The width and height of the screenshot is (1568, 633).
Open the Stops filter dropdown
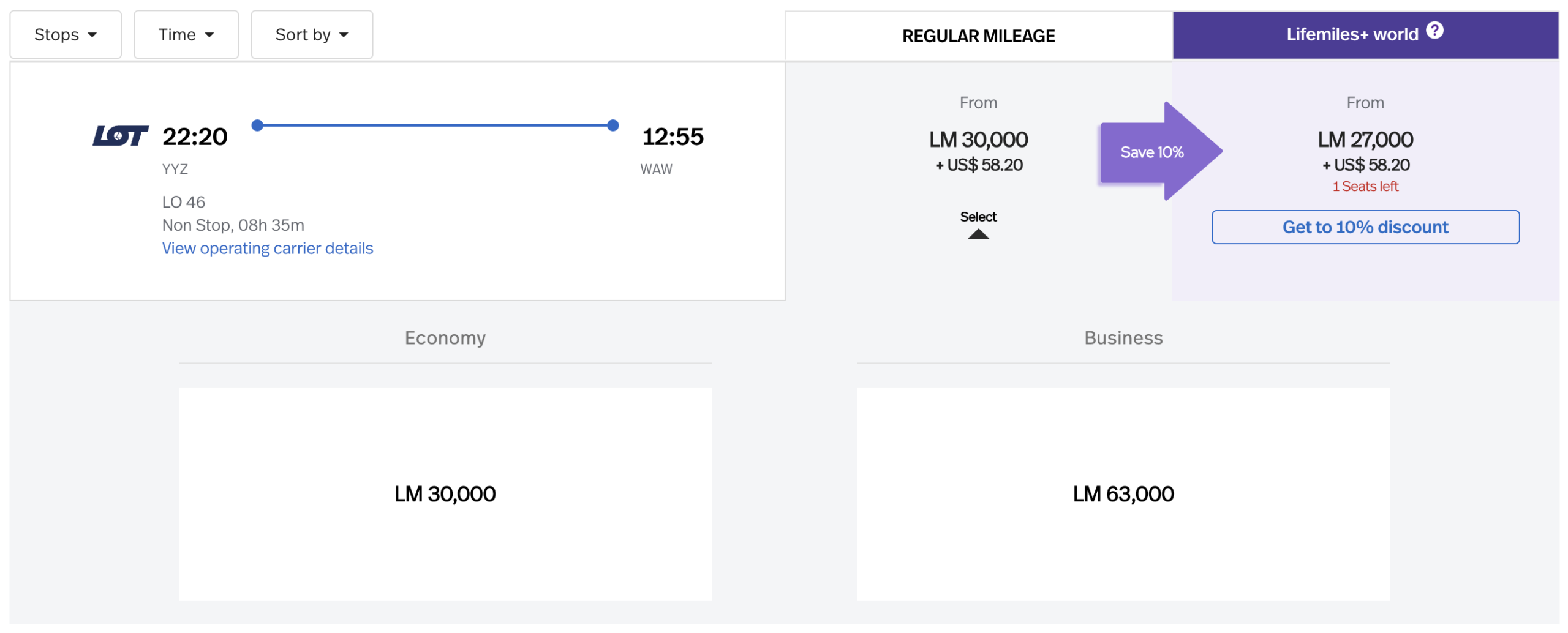click(65, 34)
